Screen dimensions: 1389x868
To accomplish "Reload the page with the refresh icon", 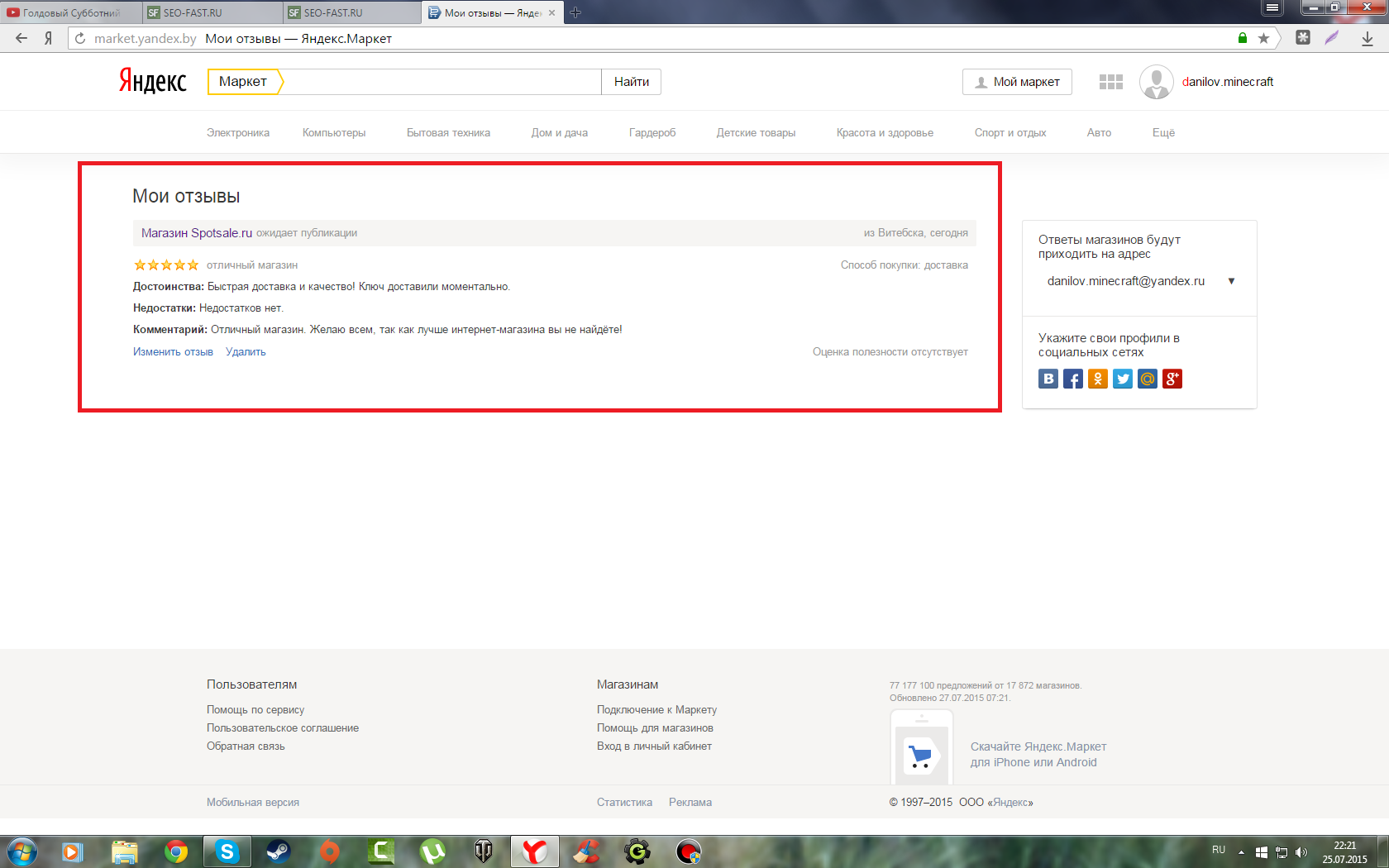I will tap(80, 38).
